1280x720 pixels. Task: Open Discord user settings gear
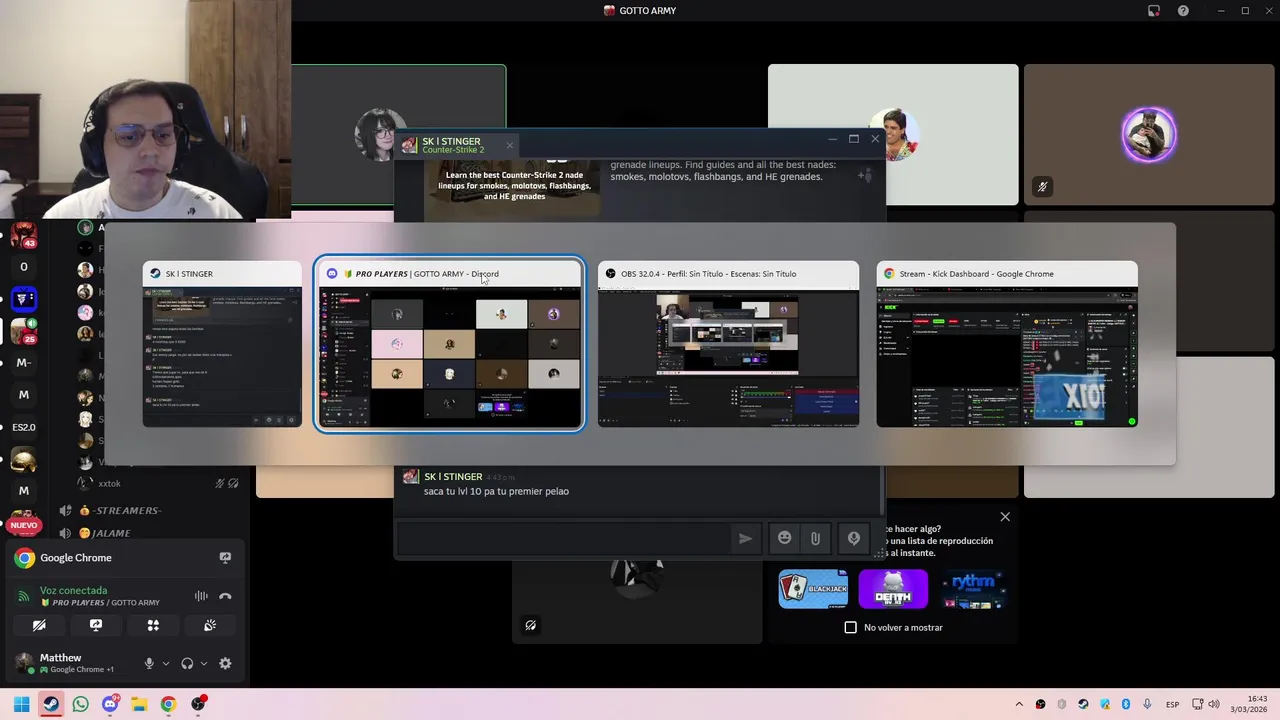(225, 663)
